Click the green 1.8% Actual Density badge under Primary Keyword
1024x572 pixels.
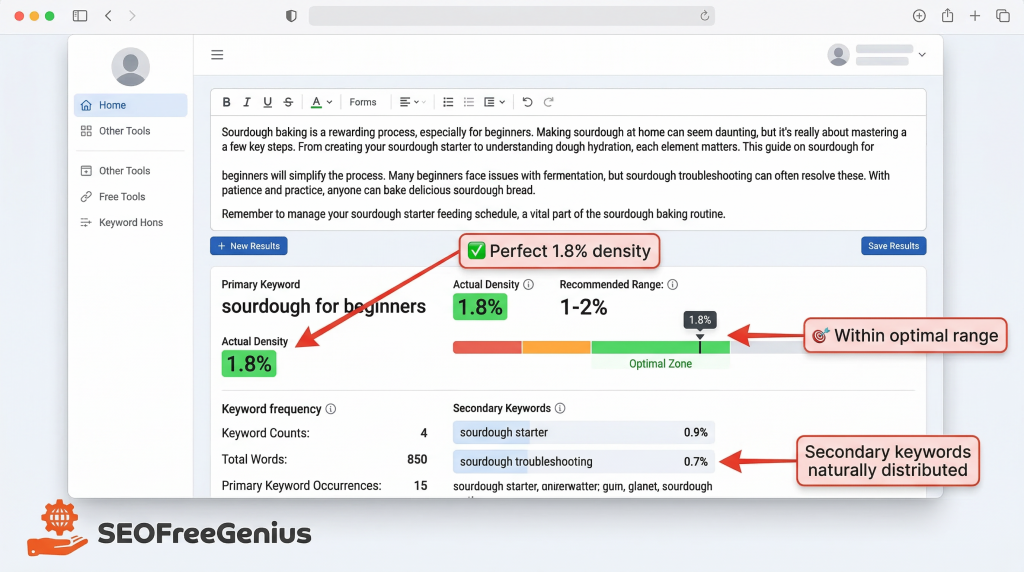pos(249,364)
